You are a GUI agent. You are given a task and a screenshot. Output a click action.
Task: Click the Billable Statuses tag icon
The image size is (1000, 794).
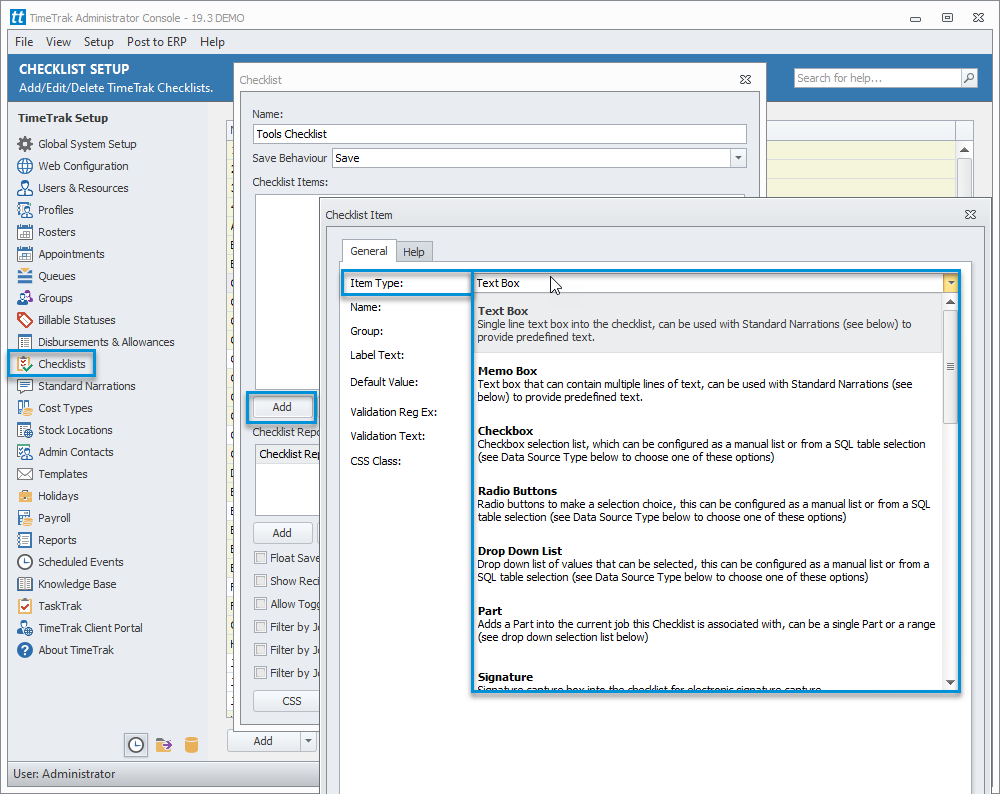[25, 320]
